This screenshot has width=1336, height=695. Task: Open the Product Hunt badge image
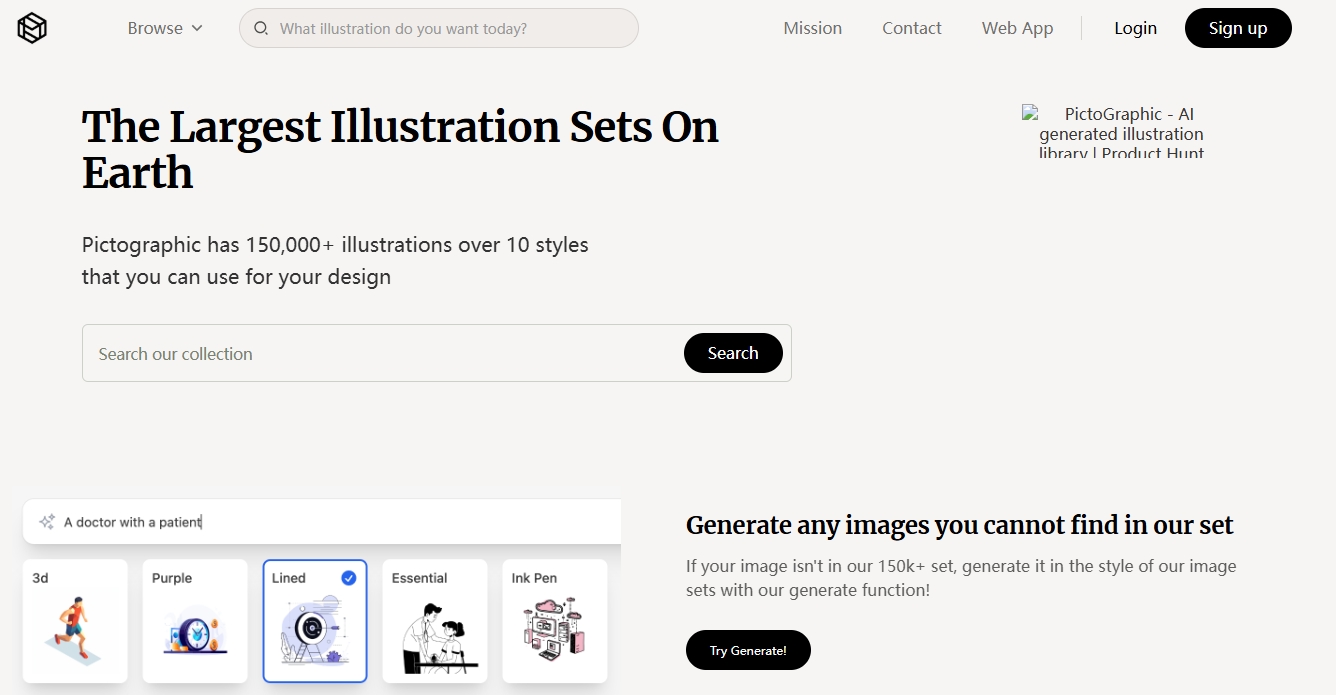(1120, 131)
